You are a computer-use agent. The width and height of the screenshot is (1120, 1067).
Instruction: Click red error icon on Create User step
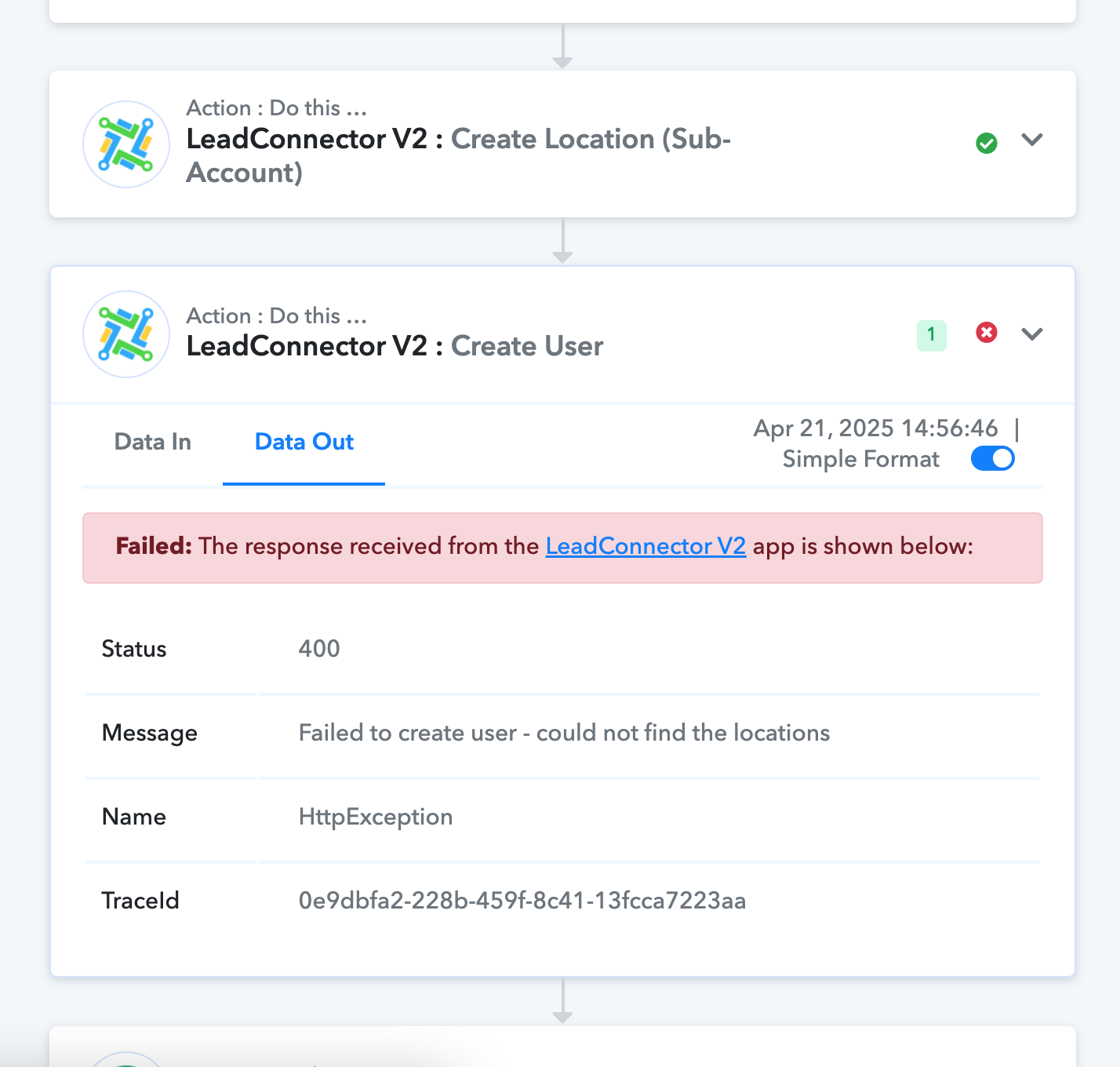(987, 333)
